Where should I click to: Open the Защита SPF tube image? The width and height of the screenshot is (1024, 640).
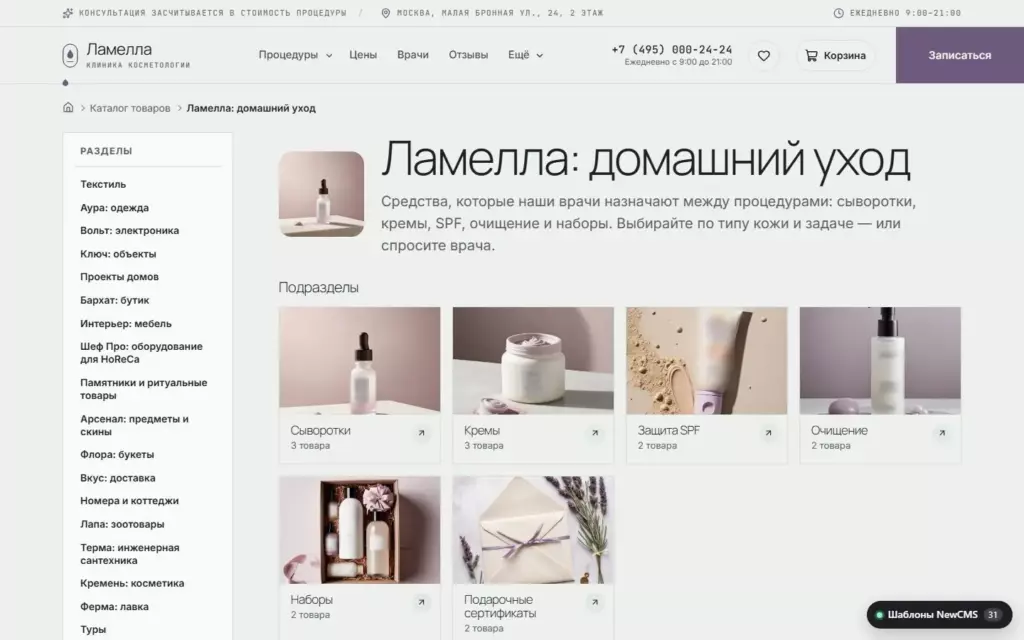[707, 360]
